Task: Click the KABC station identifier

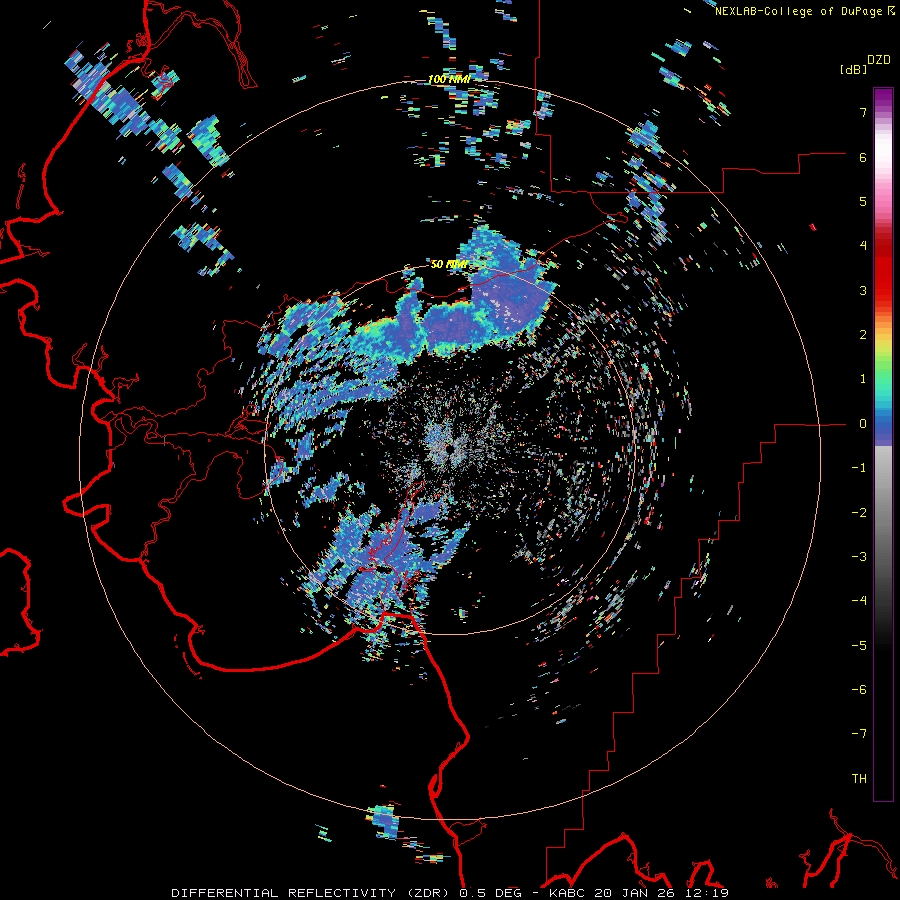Action: (568, 893)
